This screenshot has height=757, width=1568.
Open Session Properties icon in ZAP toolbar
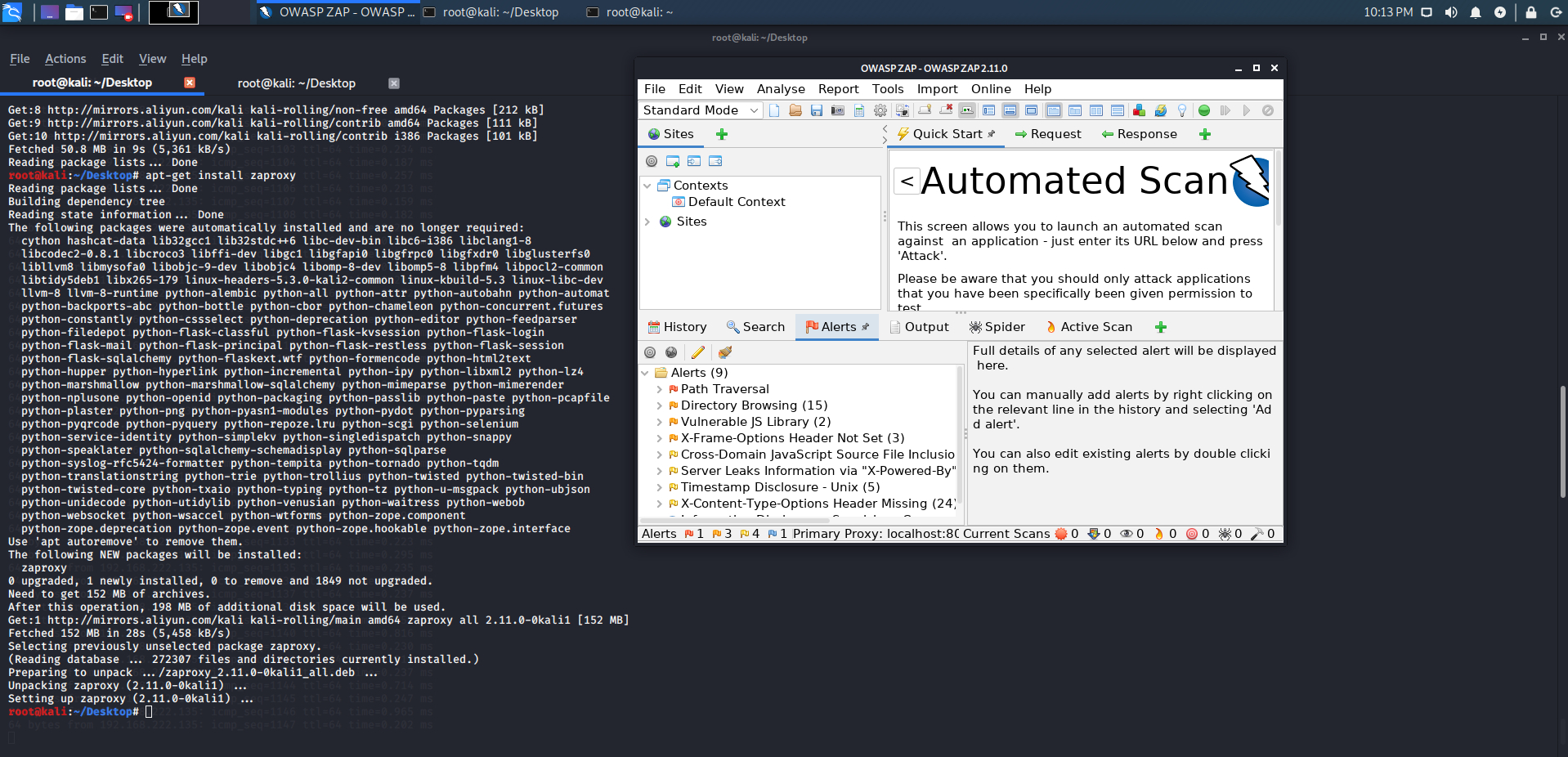(x=859, y=110)
